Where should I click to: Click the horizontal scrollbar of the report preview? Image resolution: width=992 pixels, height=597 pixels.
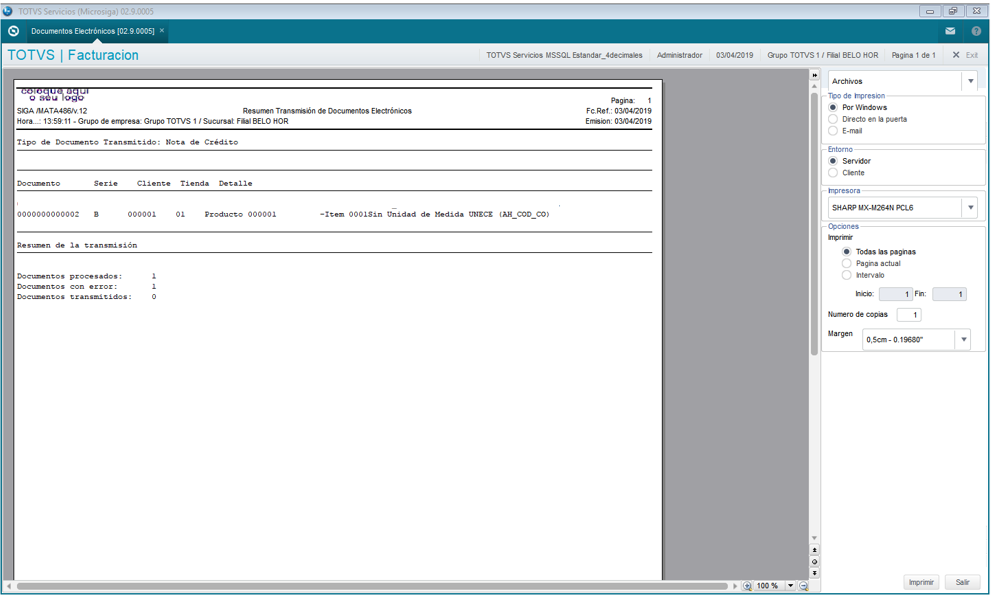click(x=373, y=586)
